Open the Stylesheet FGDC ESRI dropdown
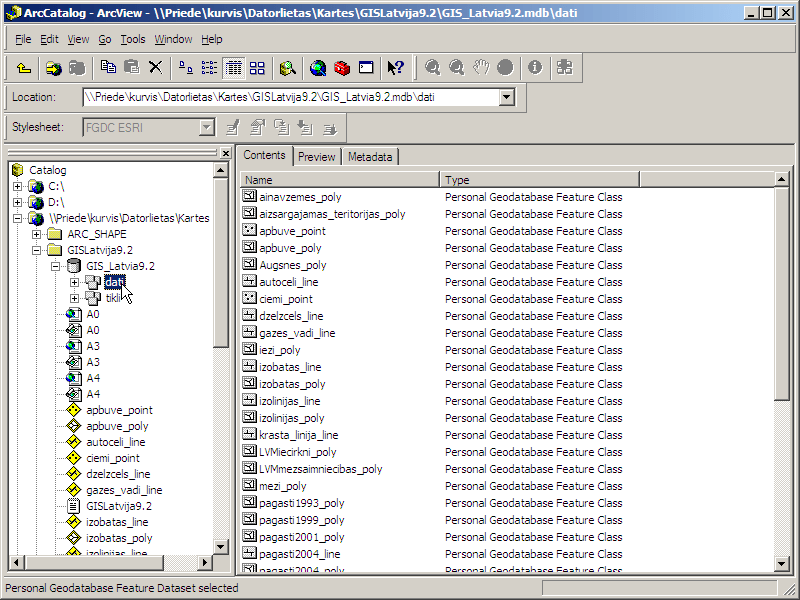Screen dimensions: 800x600 point(207,128)
